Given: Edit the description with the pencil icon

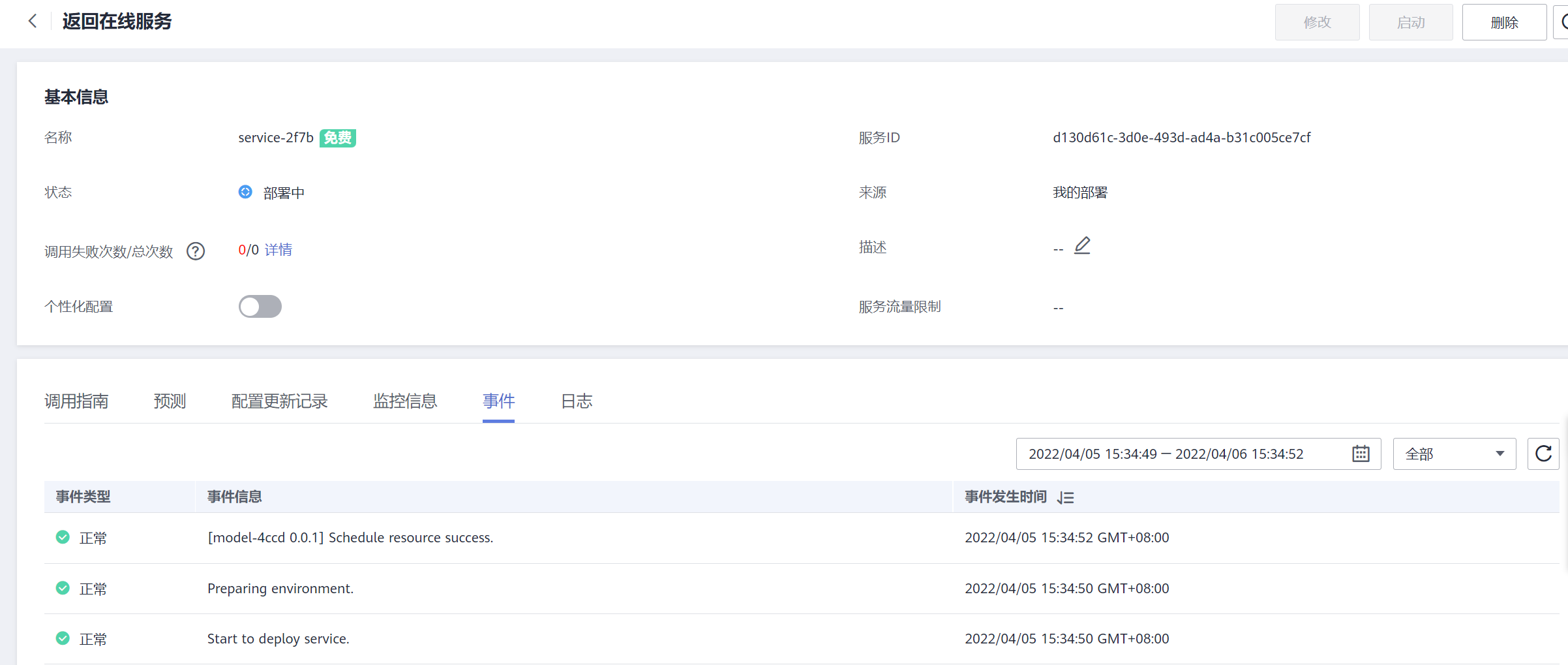Looking at the screenshot, I should coord(1082,246).
